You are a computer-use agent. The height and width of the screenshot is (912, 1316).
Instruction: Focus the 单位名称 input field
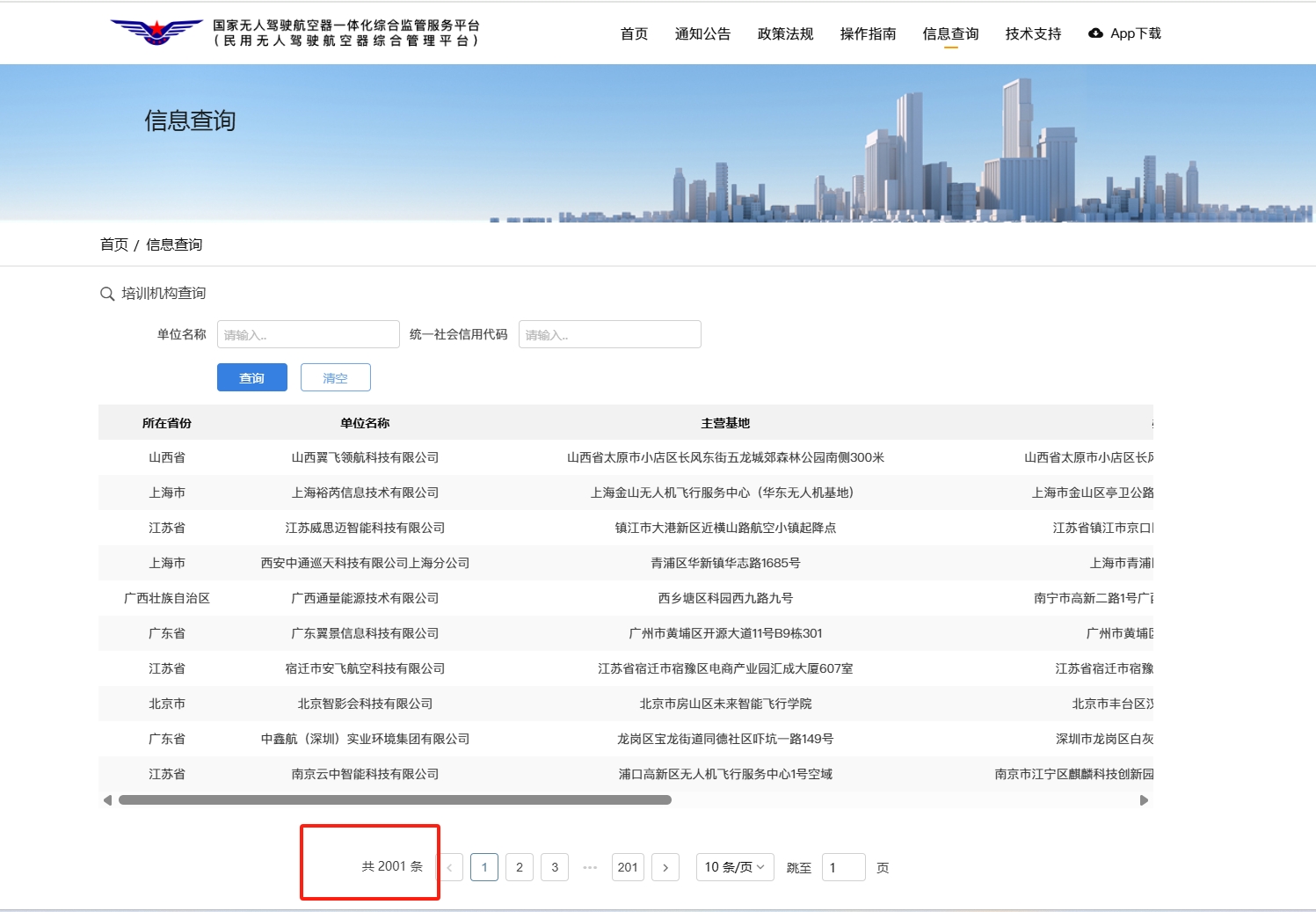click(x=308, y=334)
